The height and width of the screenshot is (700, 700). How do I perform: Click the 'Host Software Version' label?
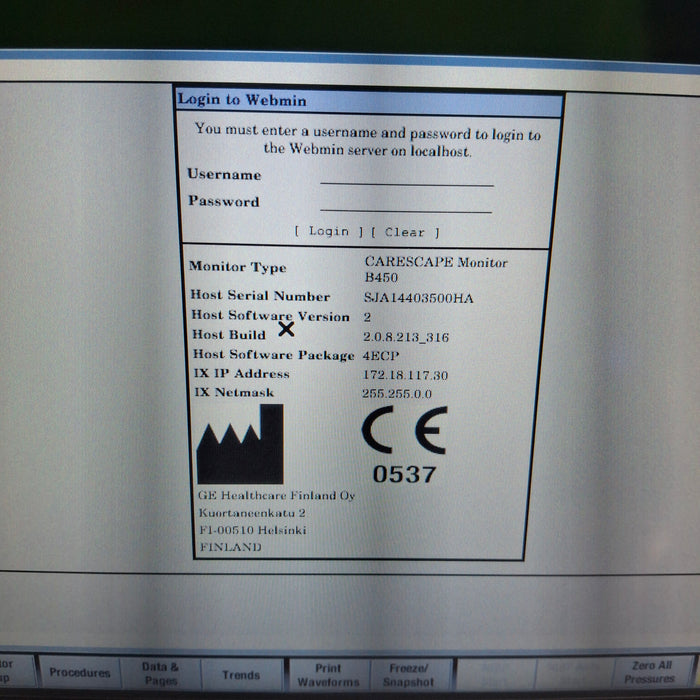pyautogui.click(x=271, y=316)
